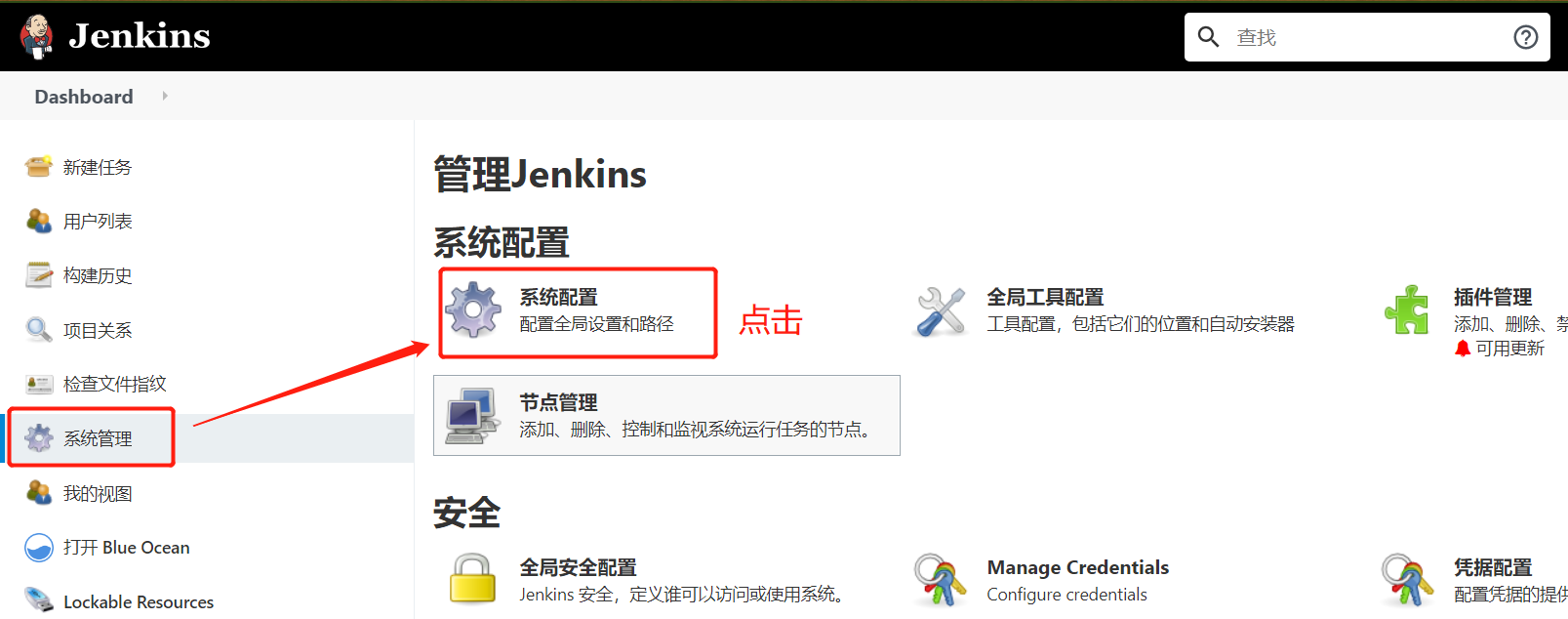
Task: Open 用户列表 sidebar link
Action: click(98, 222)
